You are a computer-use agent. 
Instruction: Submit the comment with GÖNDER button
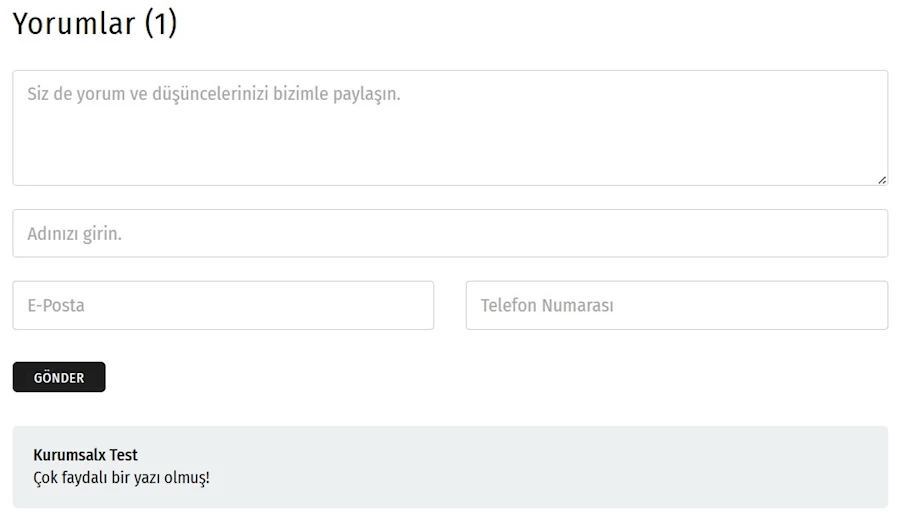(x=59, y=377)
